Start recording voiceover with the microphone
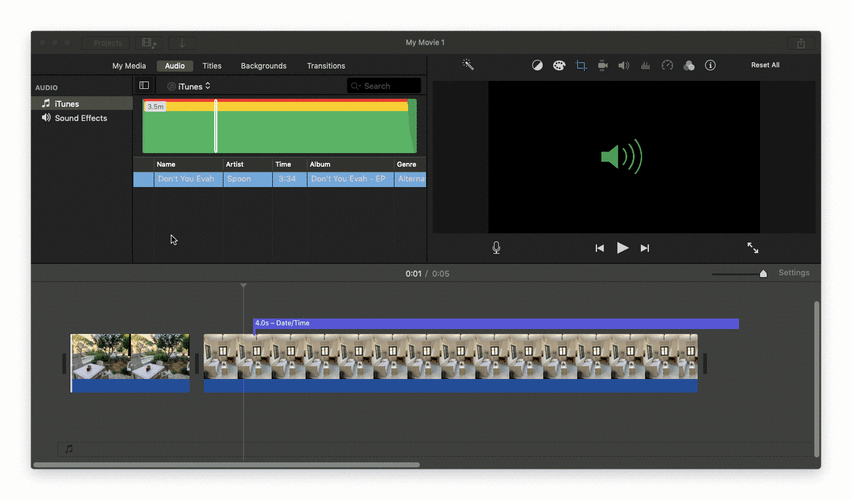Viewport: 852px width, 500px height. coord(496,248)
